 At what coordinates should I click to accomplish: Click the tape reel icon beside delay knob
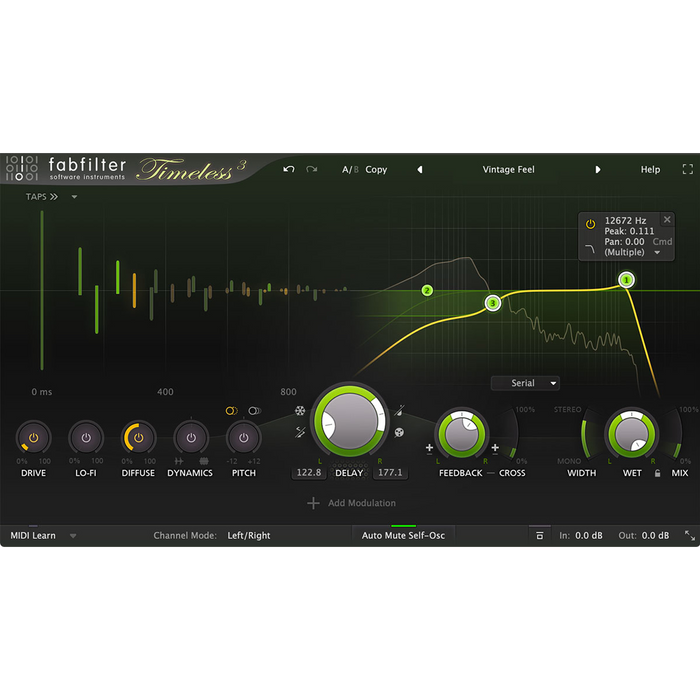[x=399, y=432]
